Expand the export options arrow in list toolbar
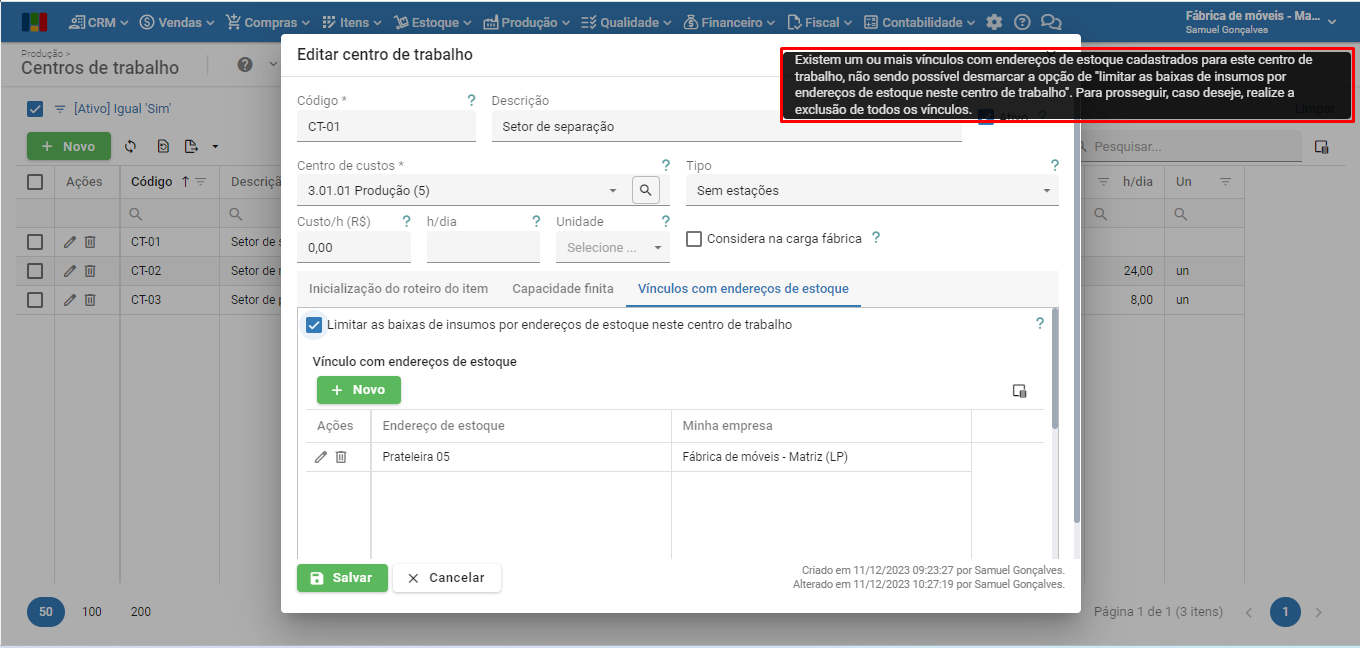 click(x=216, y=147)
